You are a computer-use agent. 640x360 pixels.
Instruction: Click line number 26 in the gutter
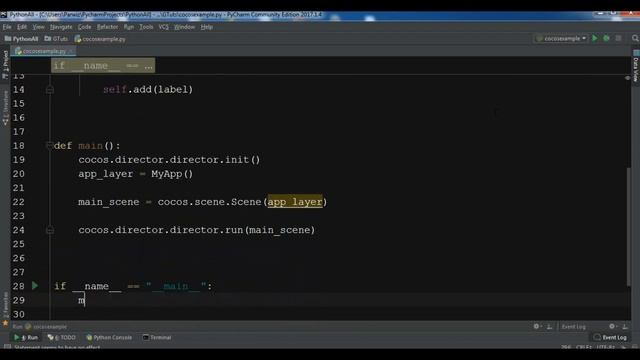click(x=18, y=258)
